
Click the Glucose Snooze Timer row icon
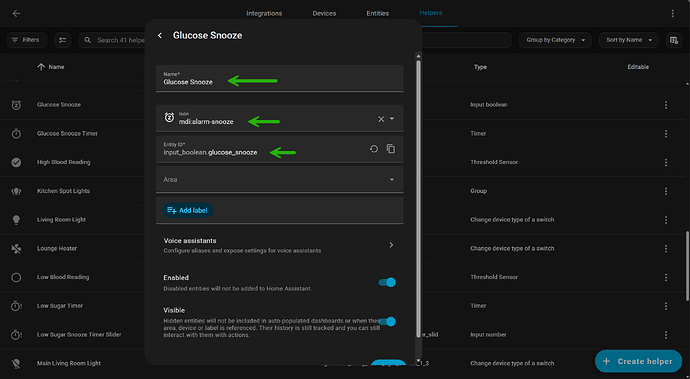pos(16,133)
